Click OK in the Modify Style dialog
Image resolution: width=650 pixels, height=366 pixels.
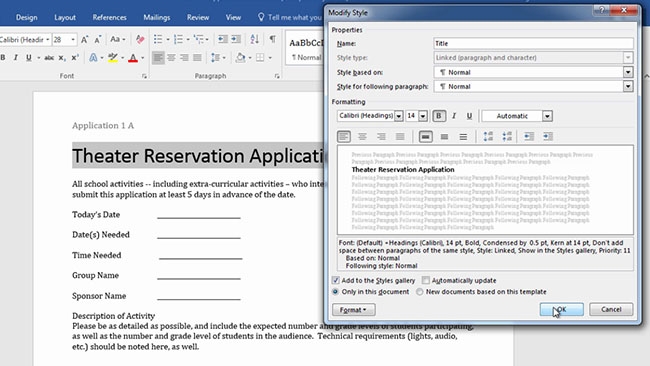pyautogui.click(x=561, y=309)
